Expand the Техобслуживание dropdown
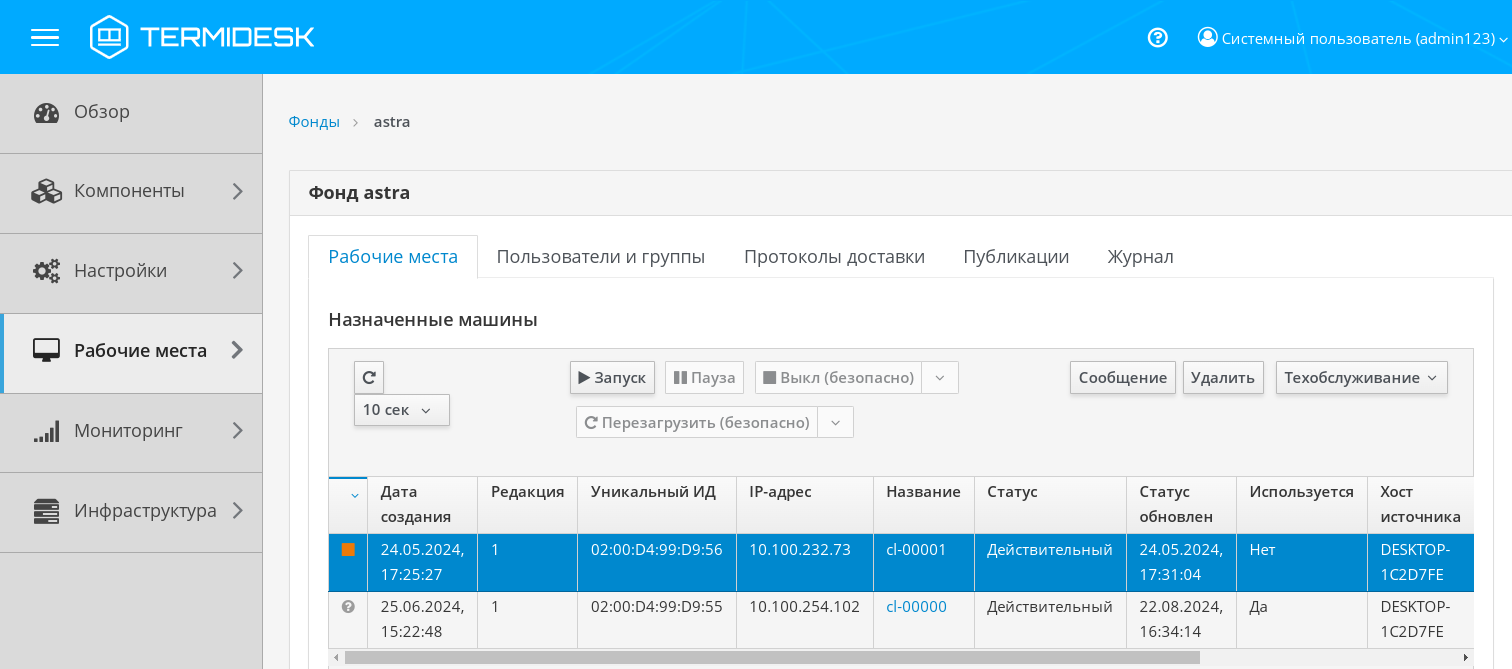1512x669 pixels. [x=1361, y=378]
